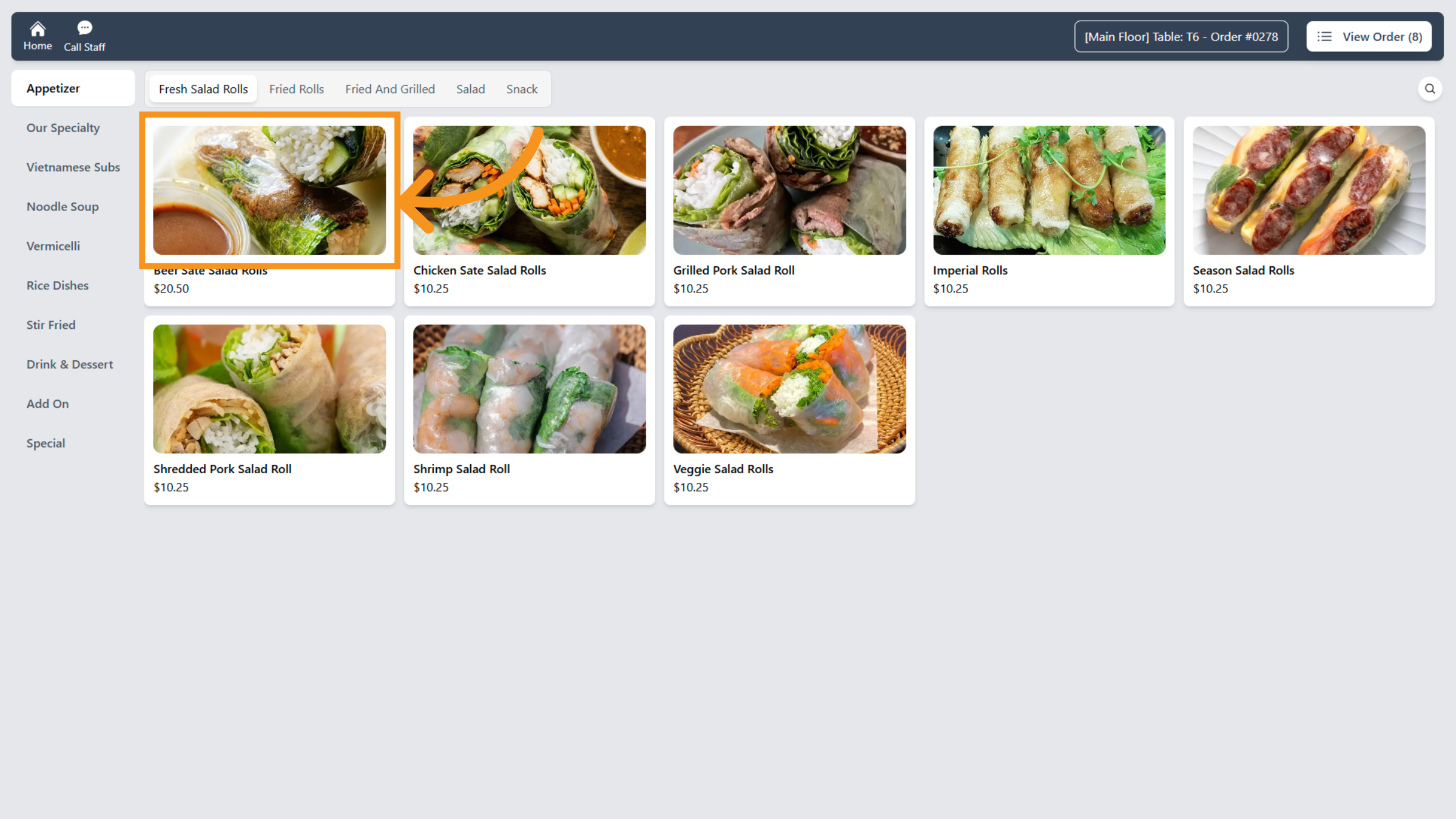1456x819 pixels.
Task: Select the Salad filter tab
Action: tap(471, 89)
